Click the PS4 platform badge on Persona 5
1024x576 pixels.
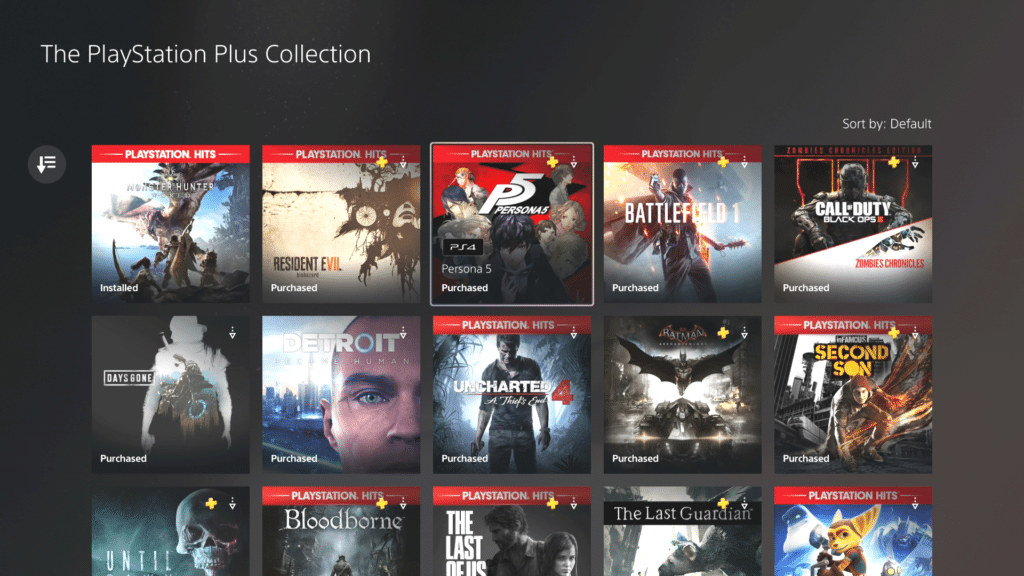pos(462,248)
